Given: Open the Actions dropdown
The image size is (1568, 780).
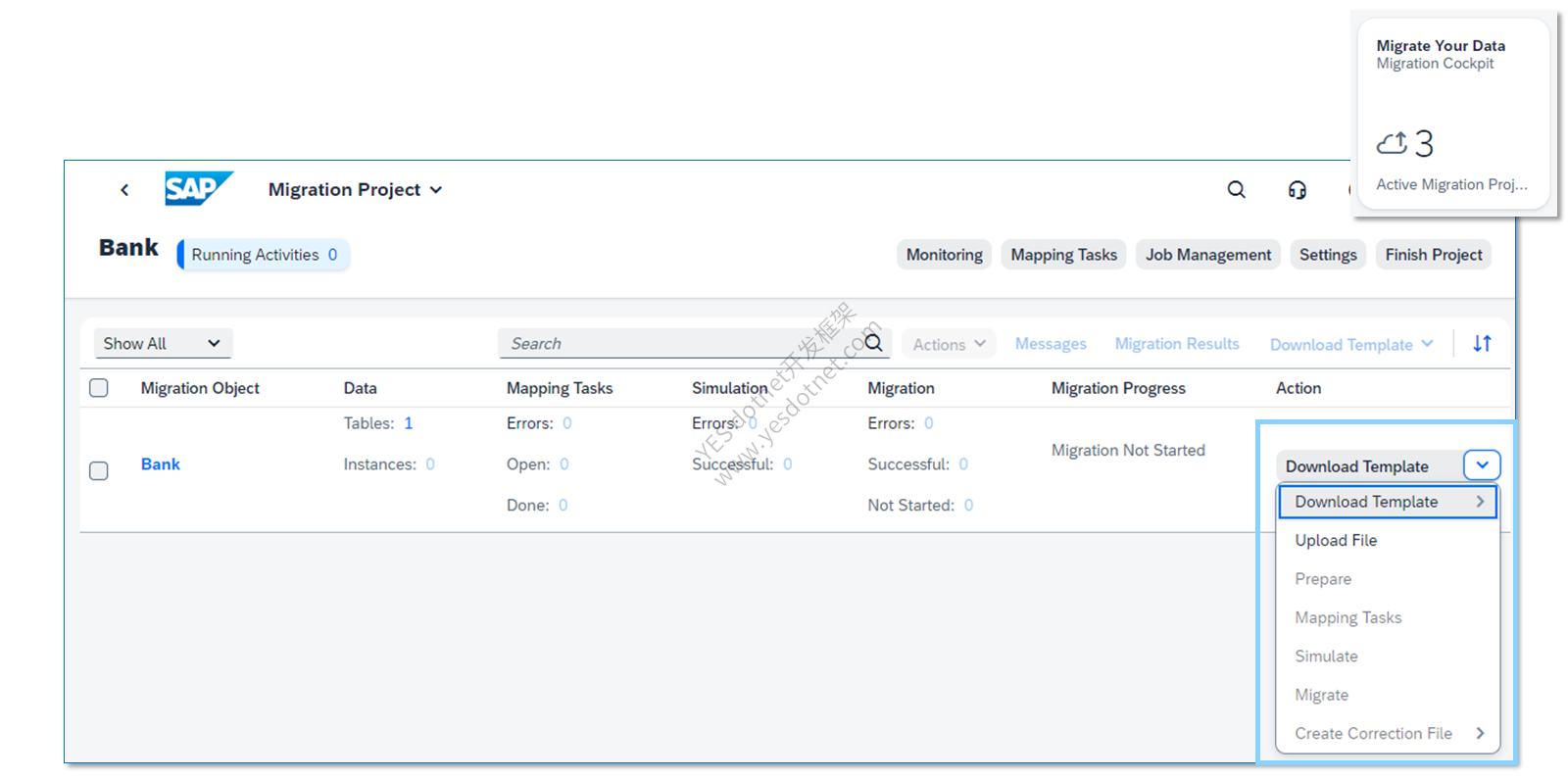Looking at the screenshot, I should coord(949,344).
